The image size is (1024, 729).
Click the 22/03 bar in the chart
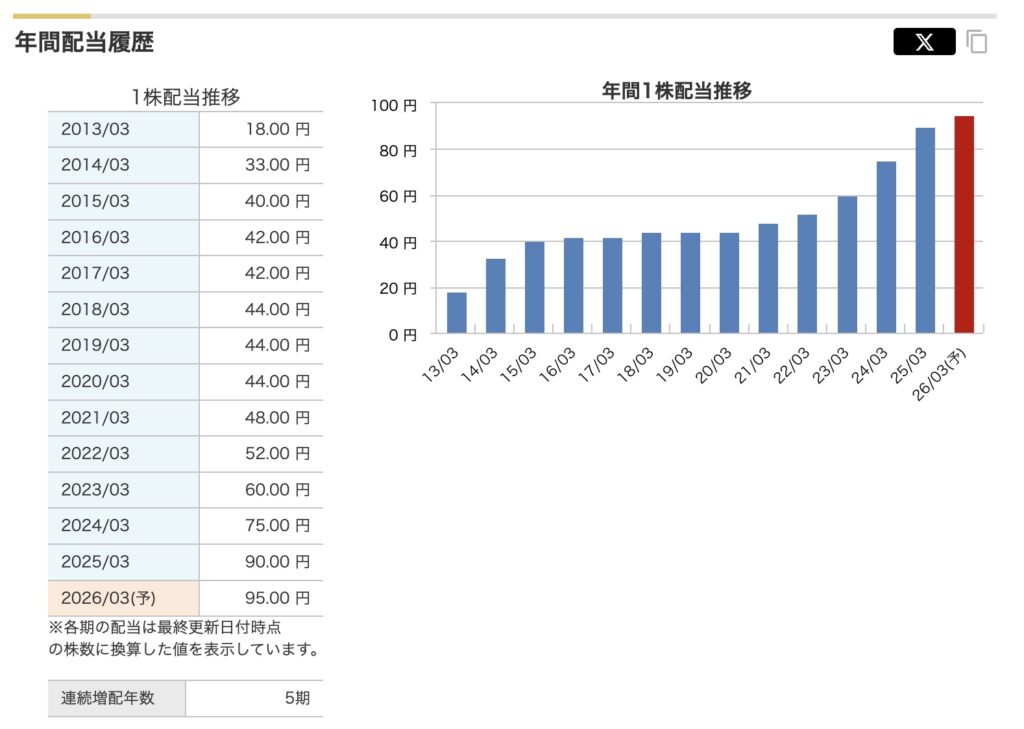pyautogui.click(x=807, y=274)
